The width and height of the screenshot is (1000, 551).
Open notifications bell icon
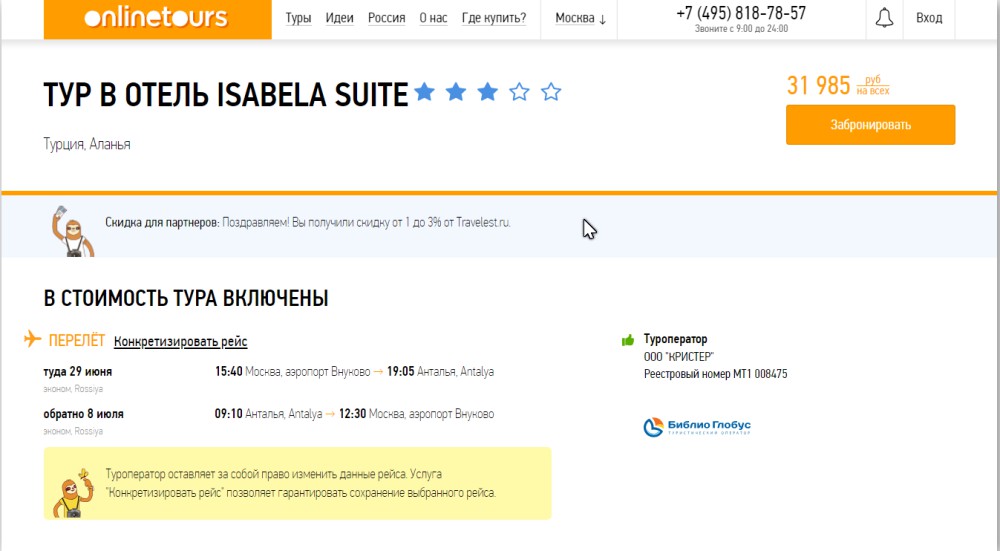[x=884, y=18]
